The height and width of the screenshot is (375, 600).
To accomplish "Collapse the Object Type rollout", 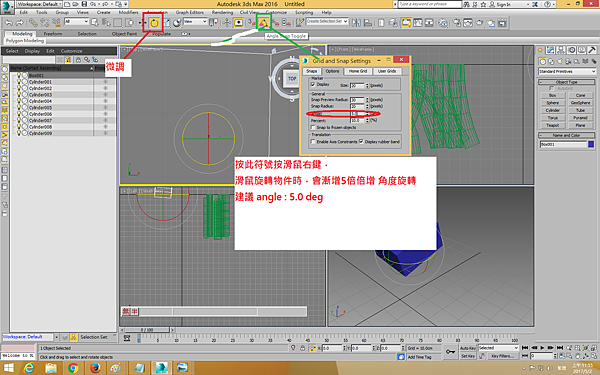I will (567, 82).
